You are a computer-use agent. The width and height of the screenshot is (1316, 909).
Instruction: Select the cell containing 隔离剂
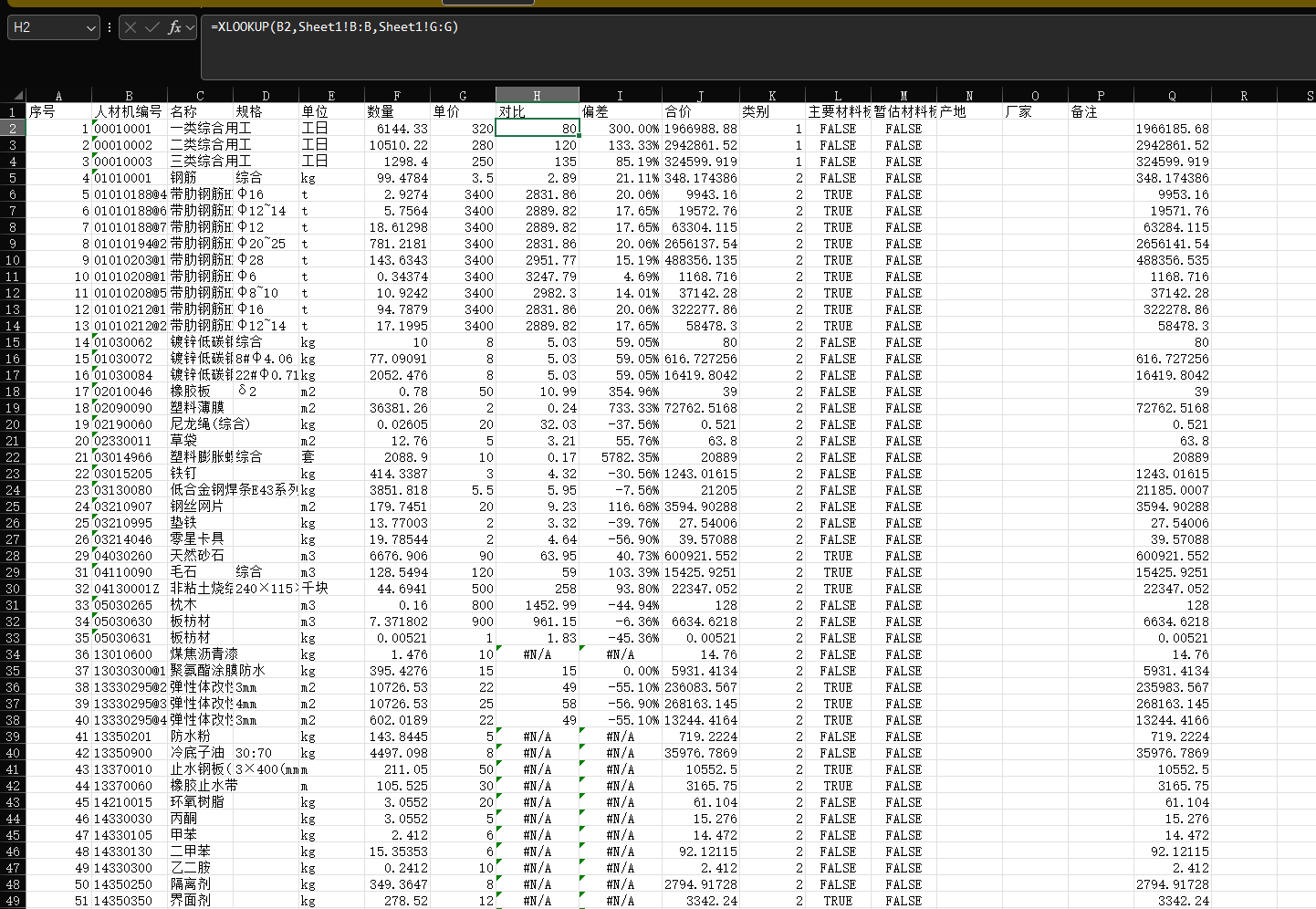(200, 884)
